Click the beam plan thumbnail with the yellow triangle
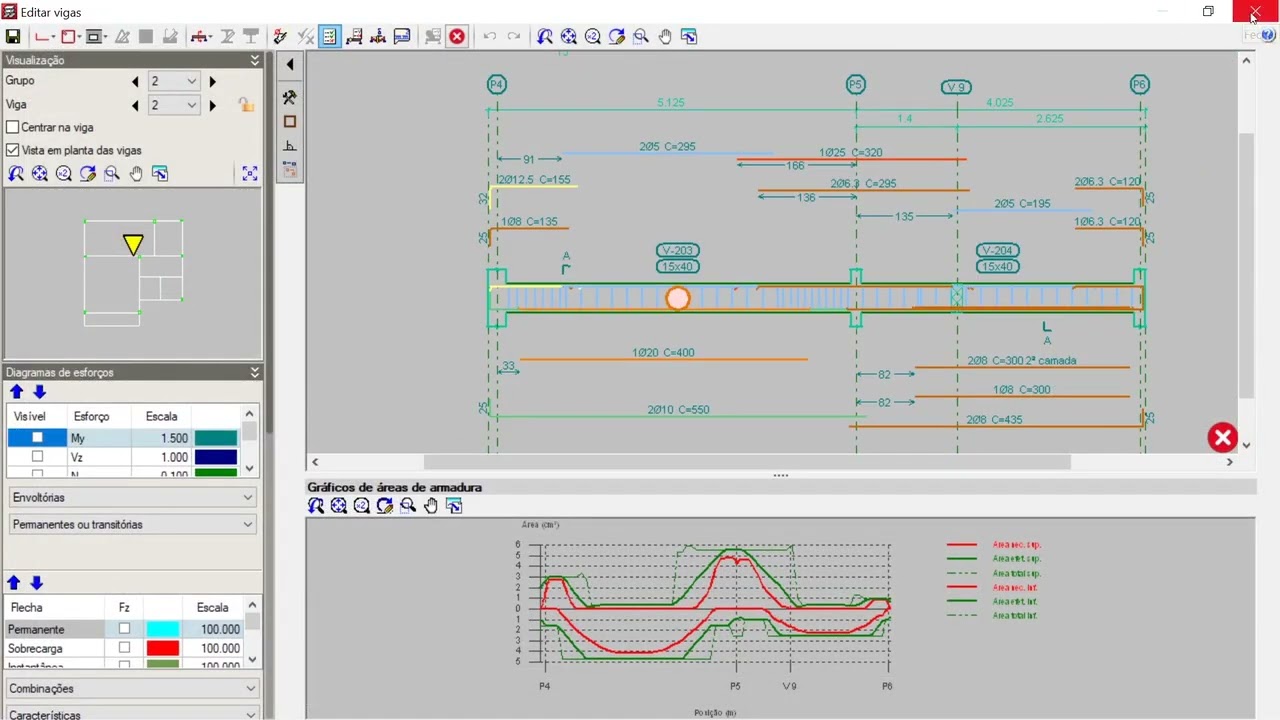The width and height of the screenshot is (1280, 720). [x=133, y=273]
